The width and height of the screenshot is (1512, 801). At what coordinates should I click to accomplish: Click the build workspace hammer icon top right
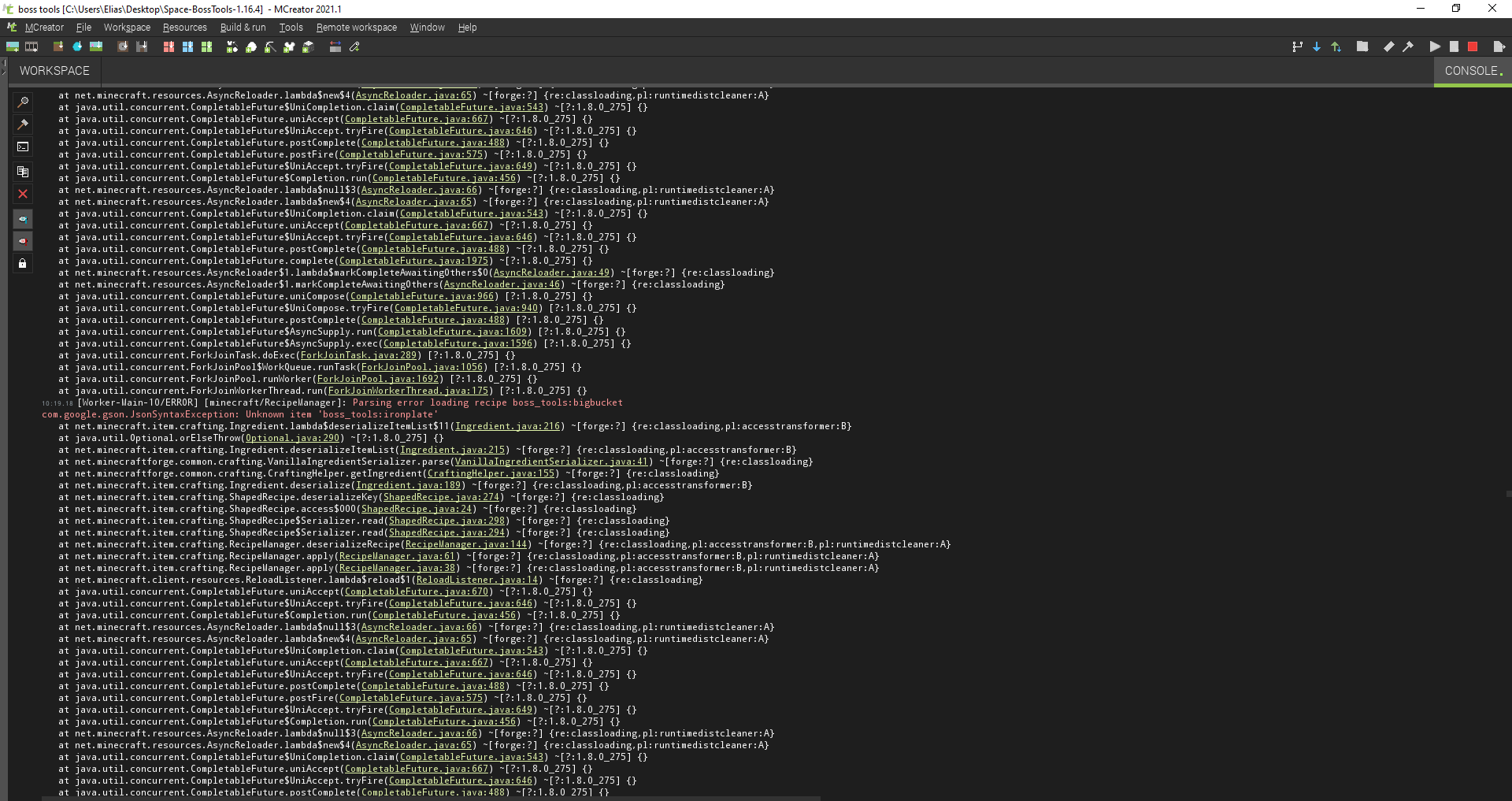click(x=1409, y=46)
